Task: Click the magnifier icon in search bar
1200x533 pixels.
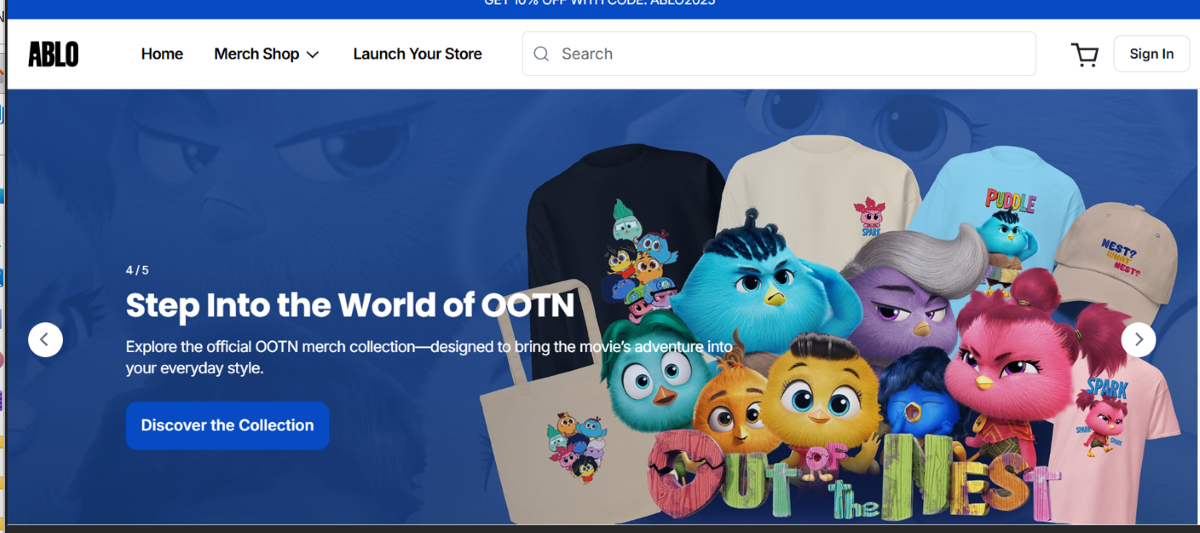Action: coord(541,54)
